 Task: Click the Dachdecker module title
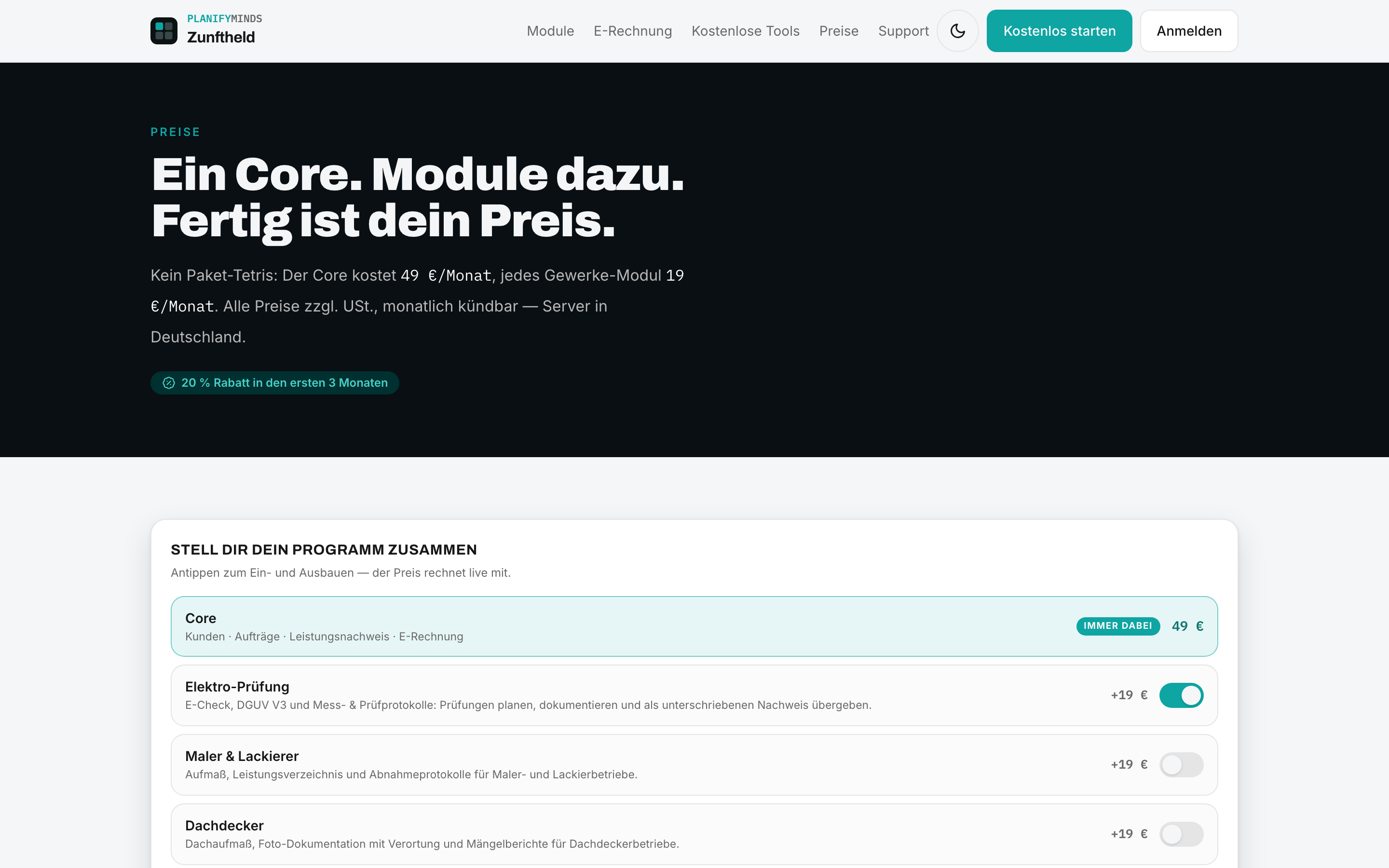(224, 826)
